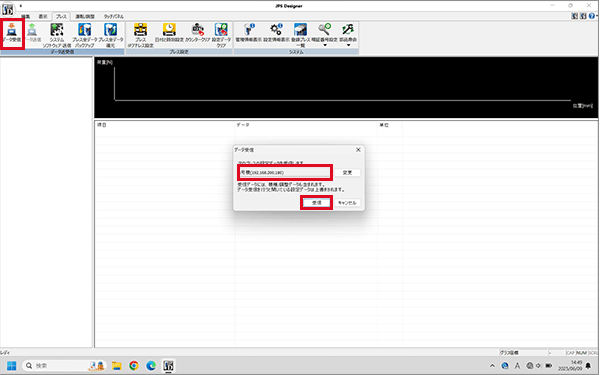Click the press IP address field
600x375 pixels.
[285, 173]
